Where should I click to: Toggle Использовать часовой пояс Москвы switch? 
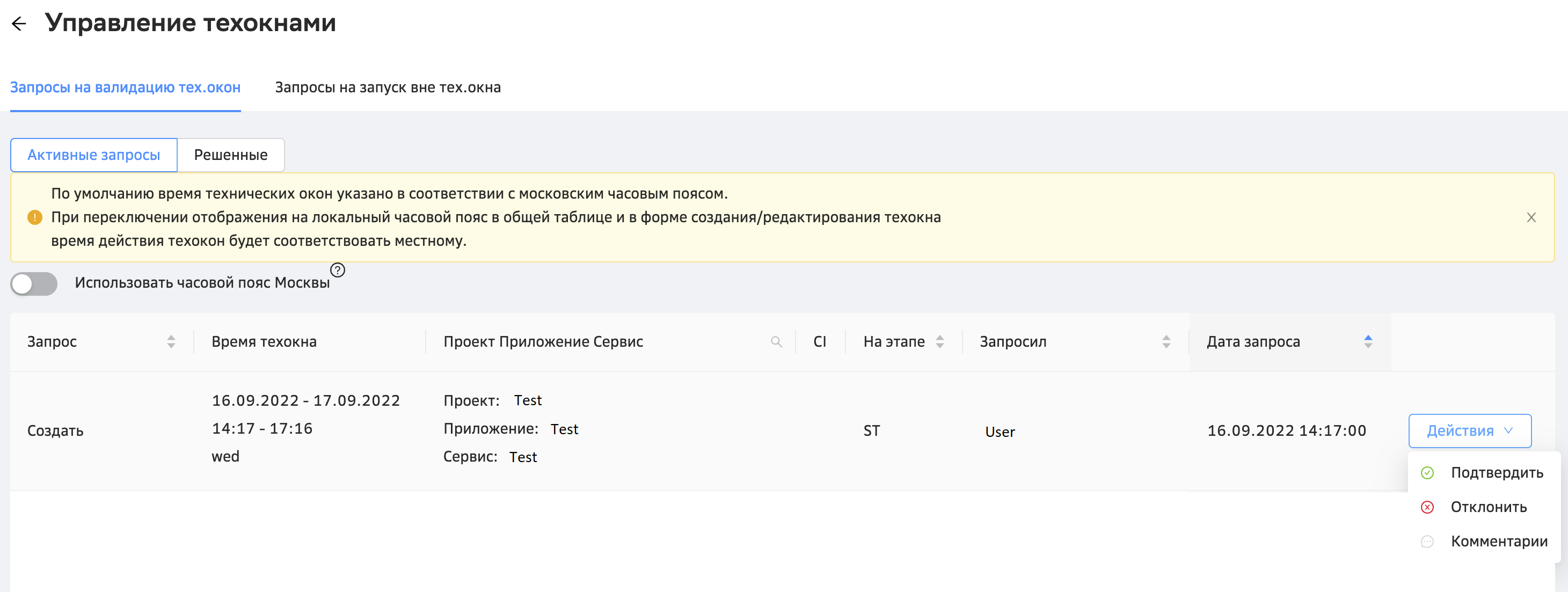pyautogui.click(x=34, y=283)
